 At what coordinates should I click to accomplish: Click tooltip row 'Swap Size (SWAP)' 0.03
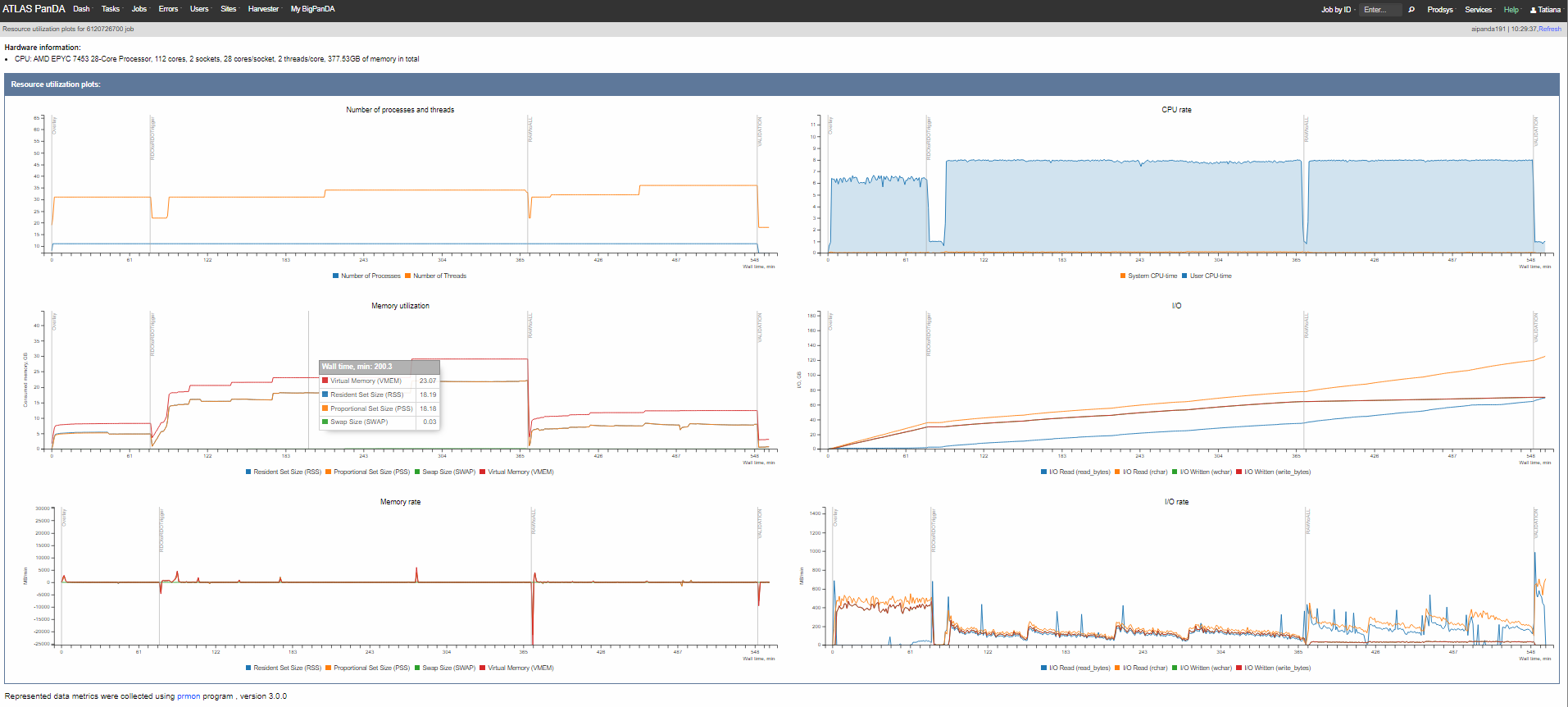(380, 422)
